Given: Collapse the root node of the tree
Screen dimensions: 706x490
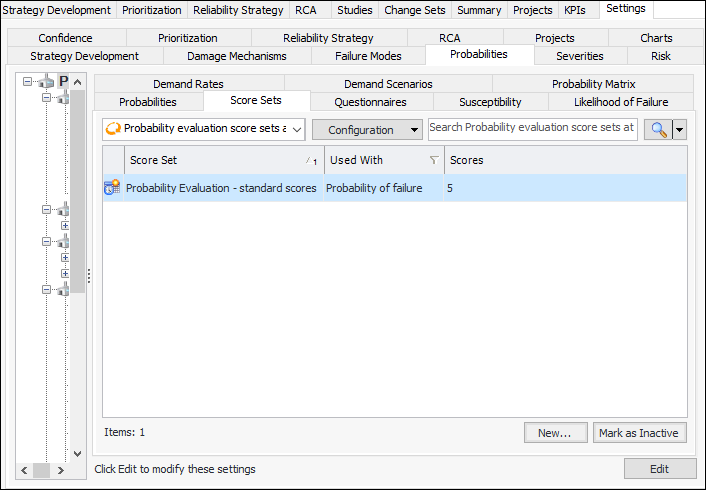Looking at the screenshot, I should point(27,82).
